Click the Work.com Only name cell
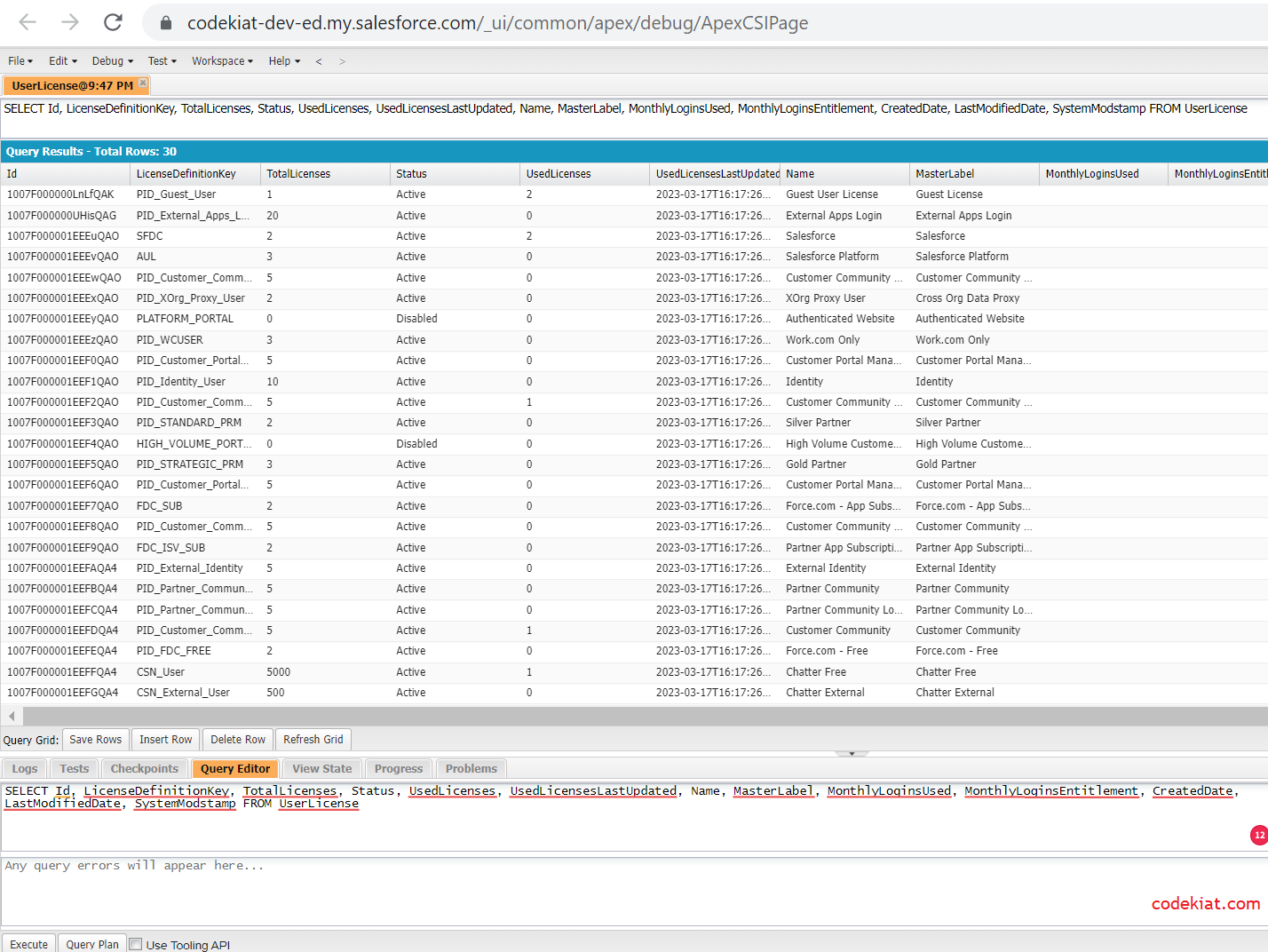 pos(844,340)
